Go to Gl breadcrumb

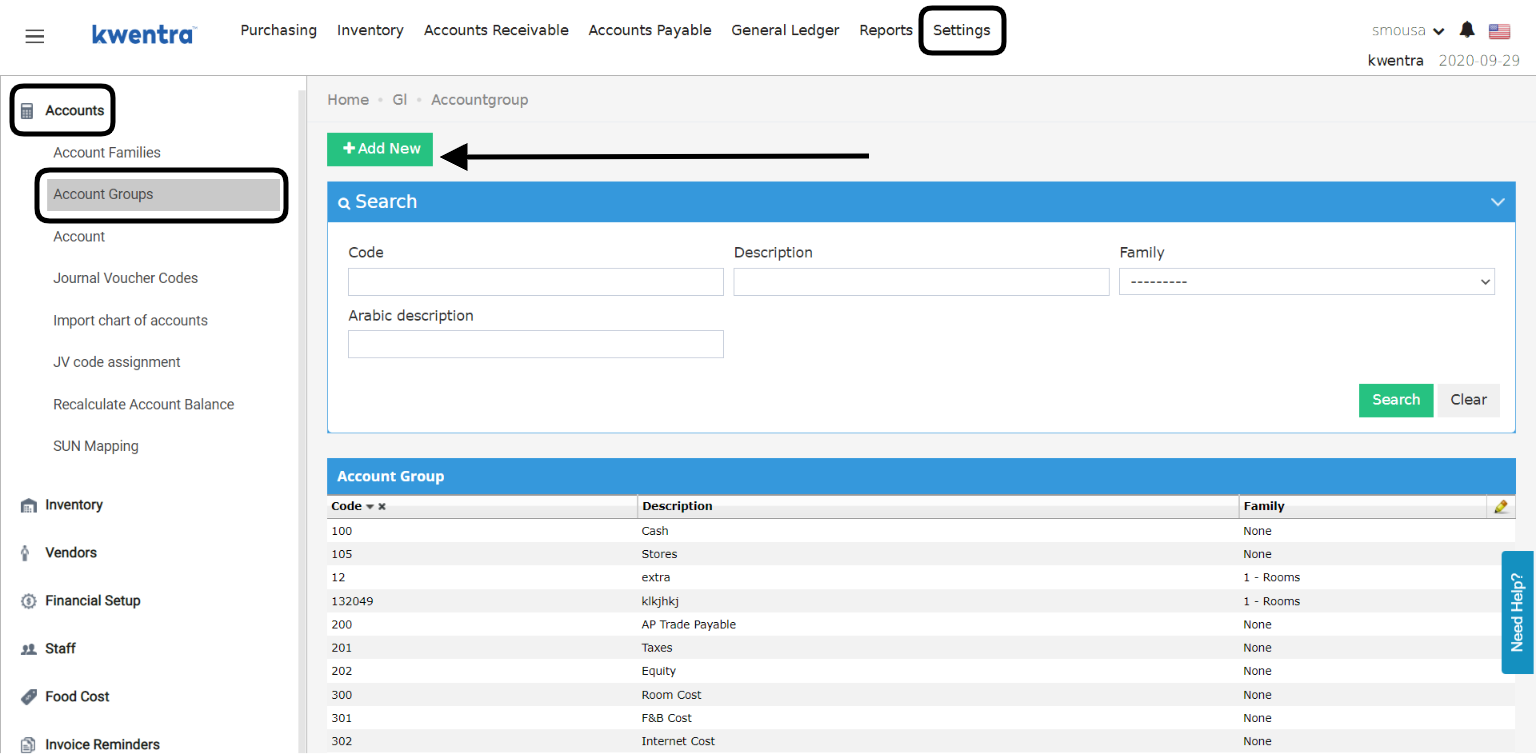400,100
